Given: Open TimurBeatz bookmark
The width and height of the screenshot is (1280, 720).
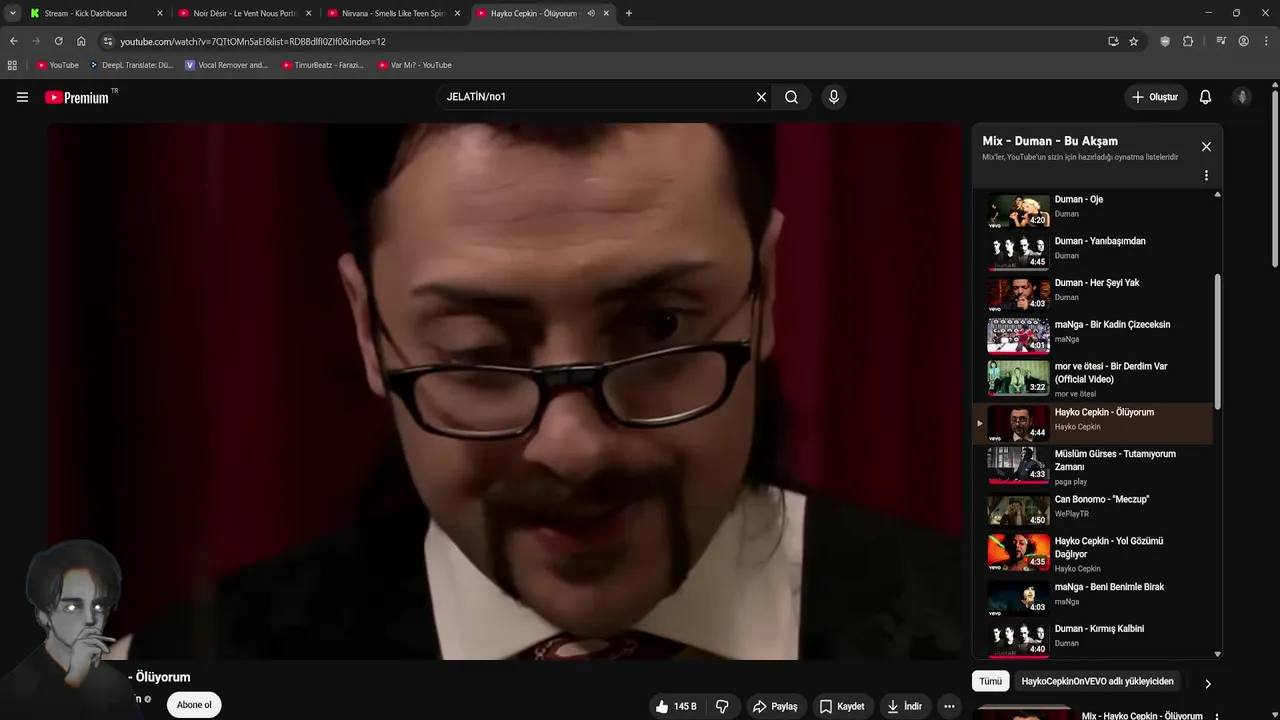Looking at the screenshot, I should coord(323,65).
